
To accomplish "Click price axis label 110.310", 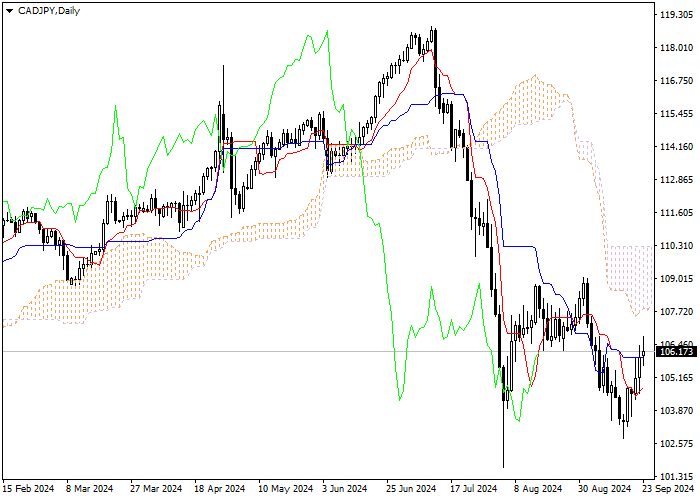I will tap(676, 246).
